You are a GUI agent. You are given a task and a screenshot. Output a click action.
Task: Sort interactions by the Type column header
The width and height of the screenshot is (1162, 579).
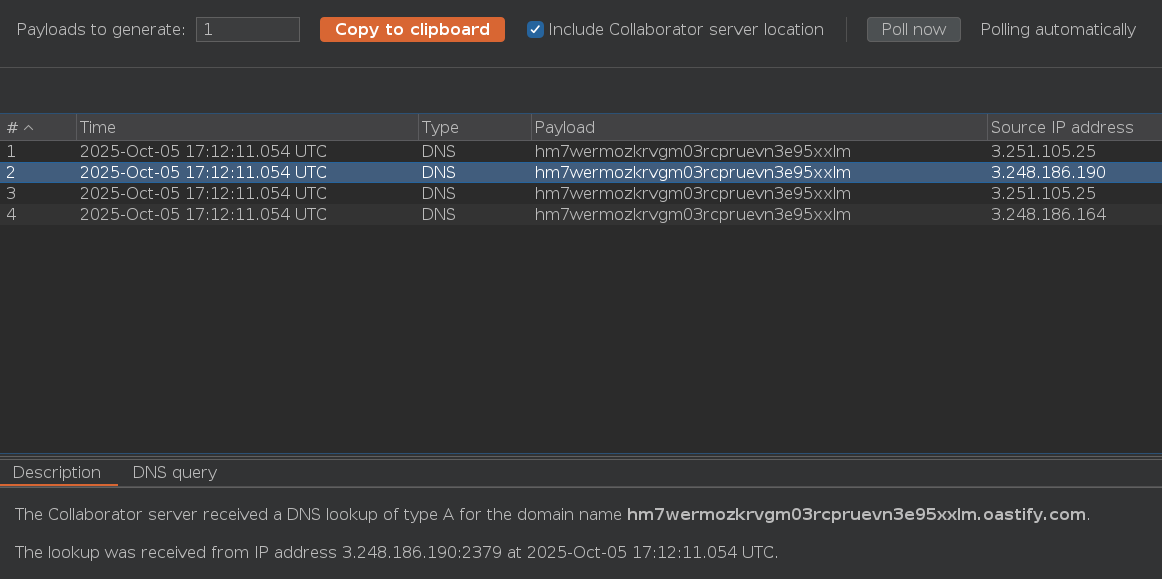pos(474,127)
